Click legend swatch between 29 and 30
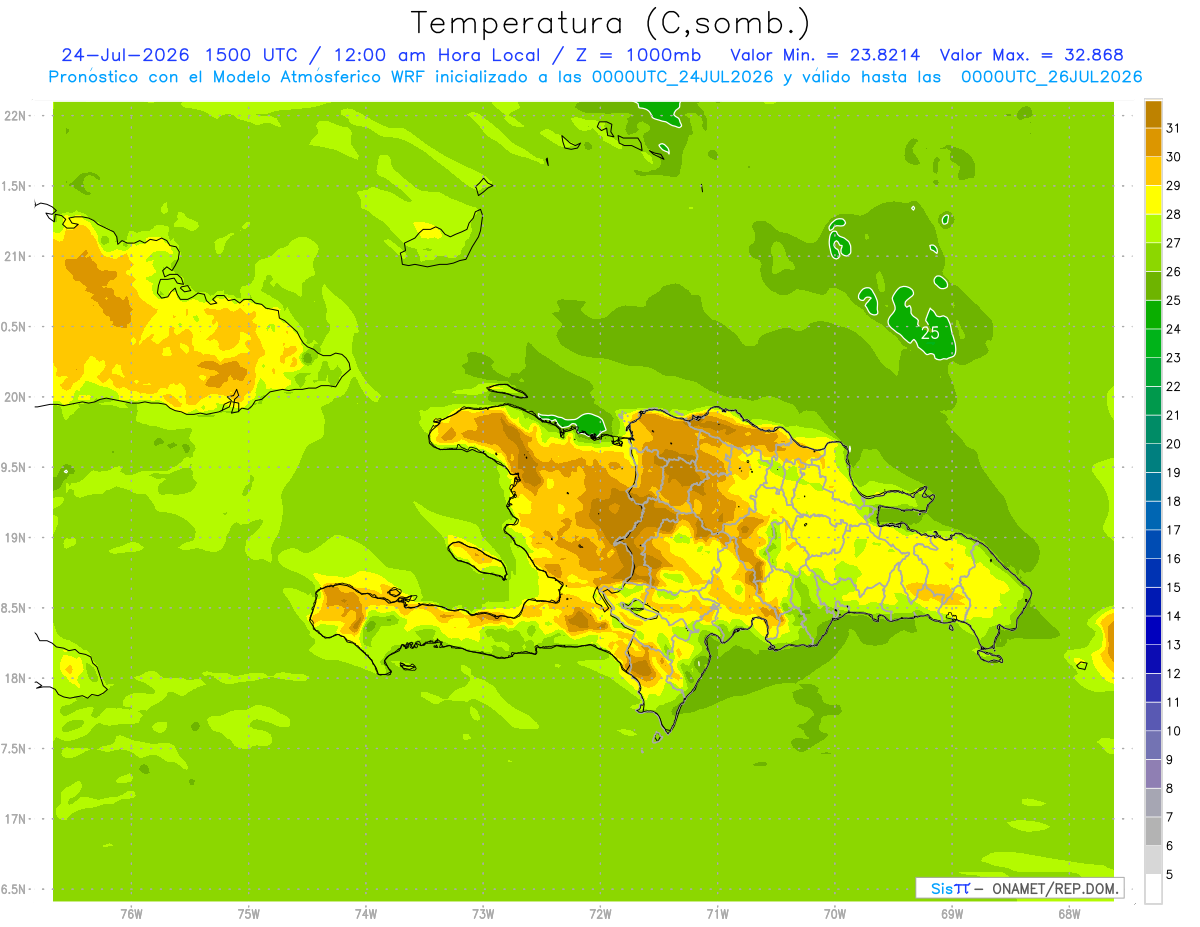 click(1153, 171)
